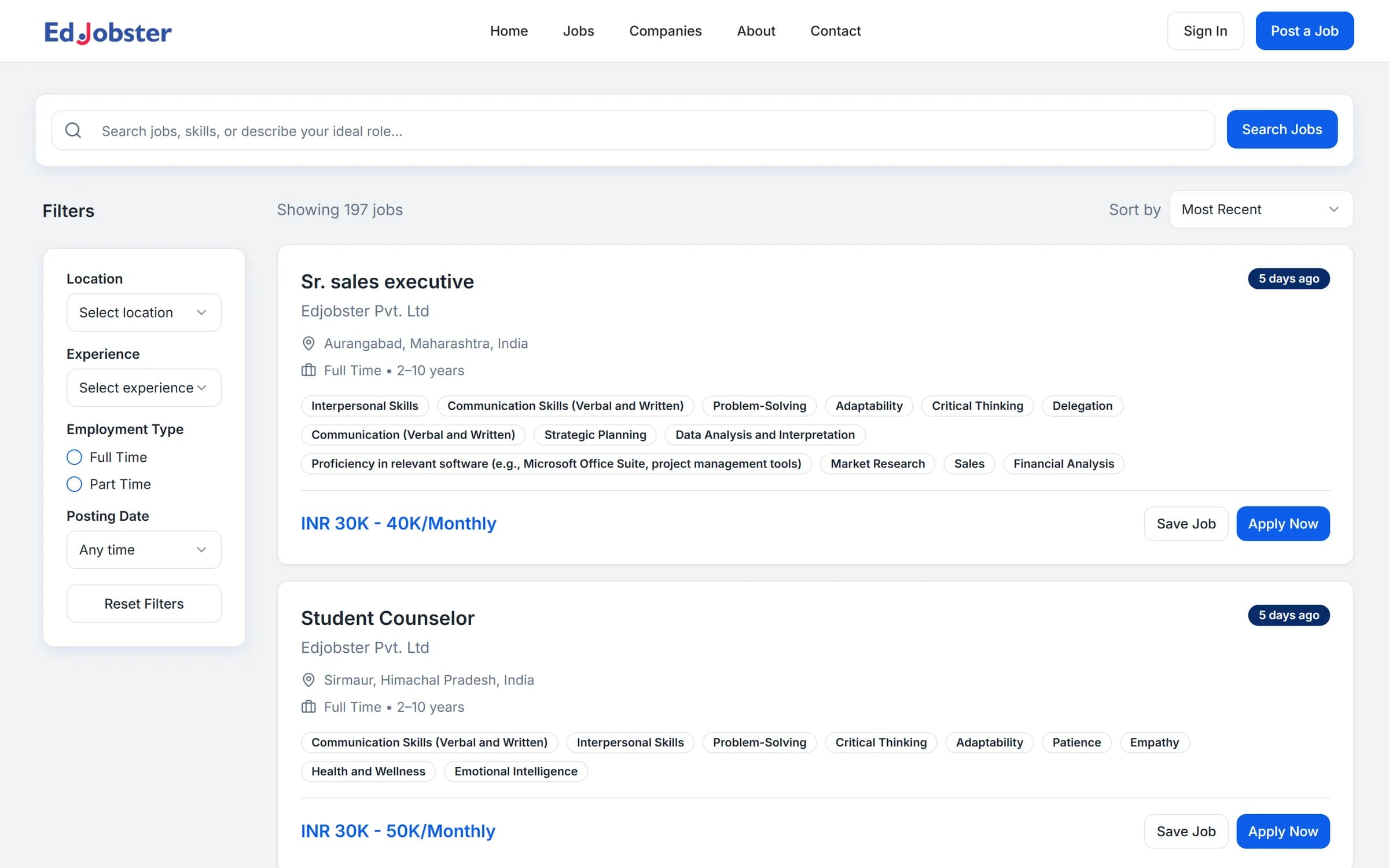Click the Patience skill tag

1076,743
